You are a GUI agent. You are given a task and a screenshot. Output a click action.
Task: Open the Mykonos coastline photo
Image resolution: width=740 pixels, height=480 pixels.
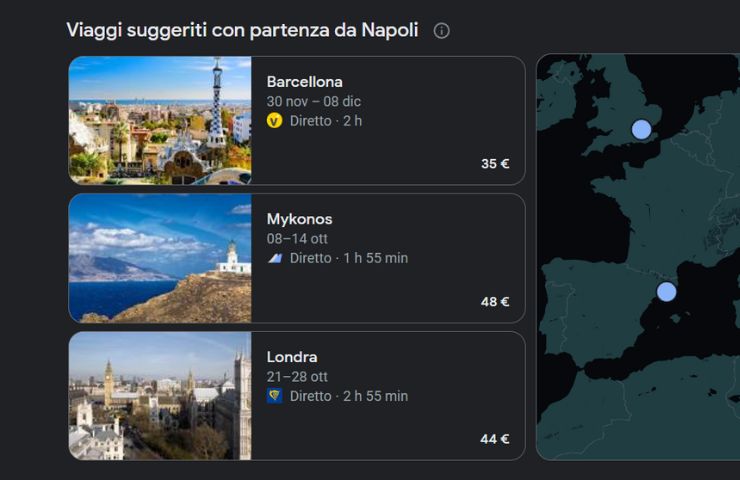point(160,258)
